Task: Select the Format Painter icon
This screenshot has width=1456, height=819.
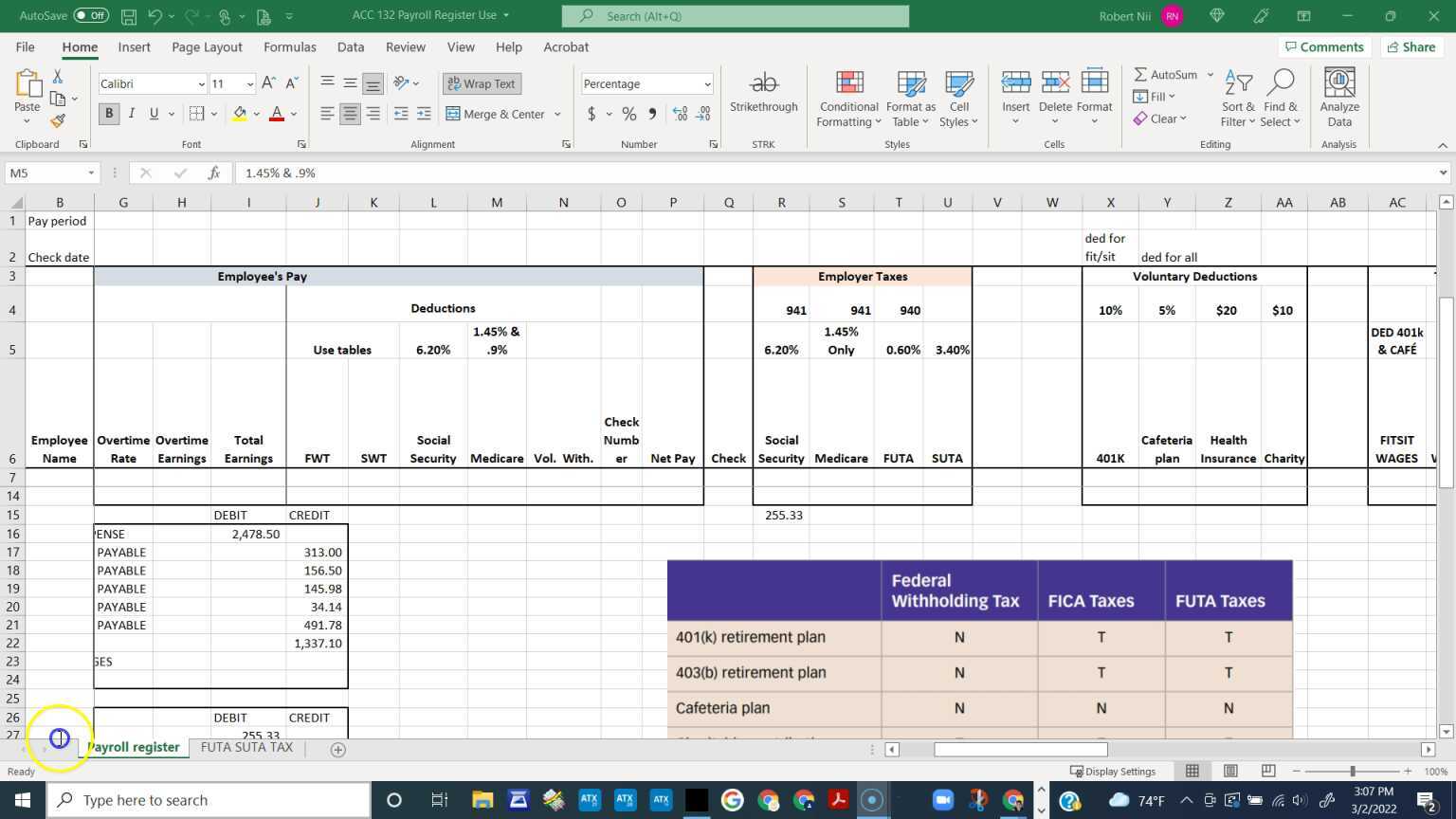Action: [x=57, y=119]
